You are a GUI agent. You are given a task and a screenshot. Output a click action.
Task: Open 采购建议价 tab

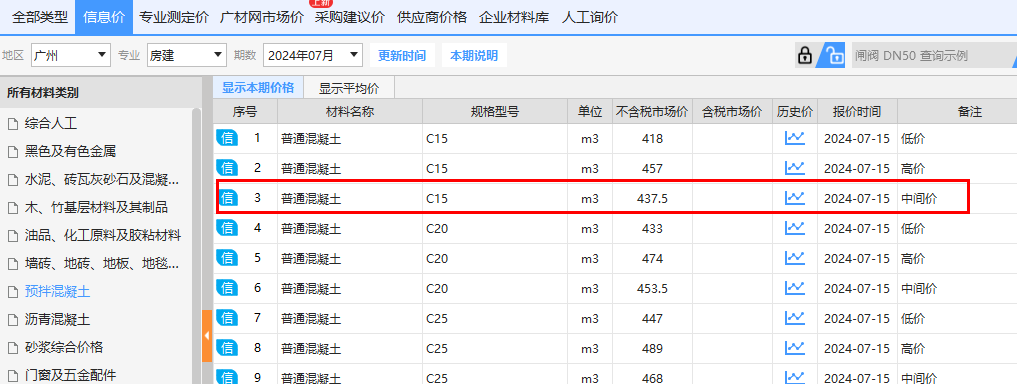350,18
